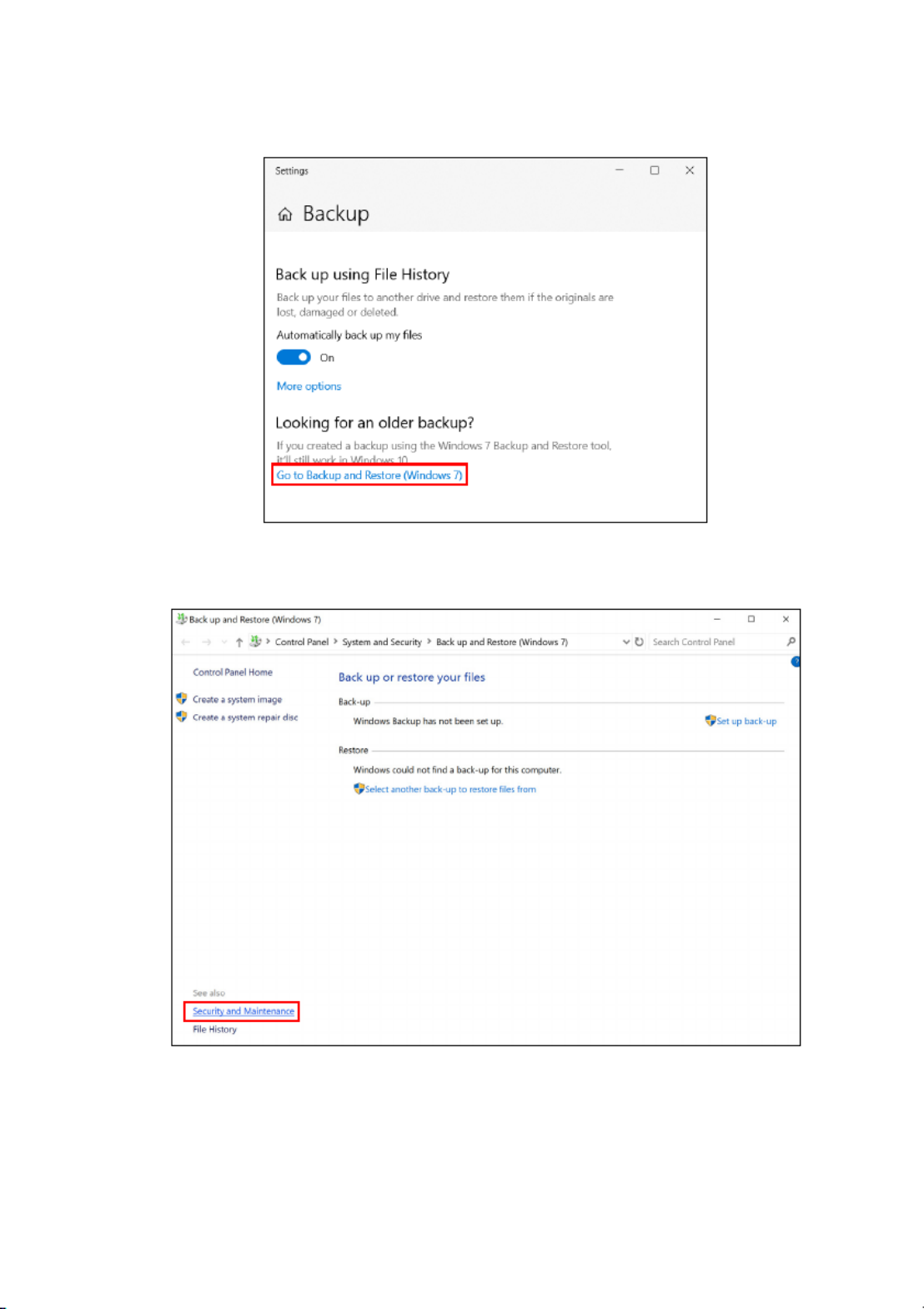
Task: Click the Up one level arrow
Action: pos(239,642)
